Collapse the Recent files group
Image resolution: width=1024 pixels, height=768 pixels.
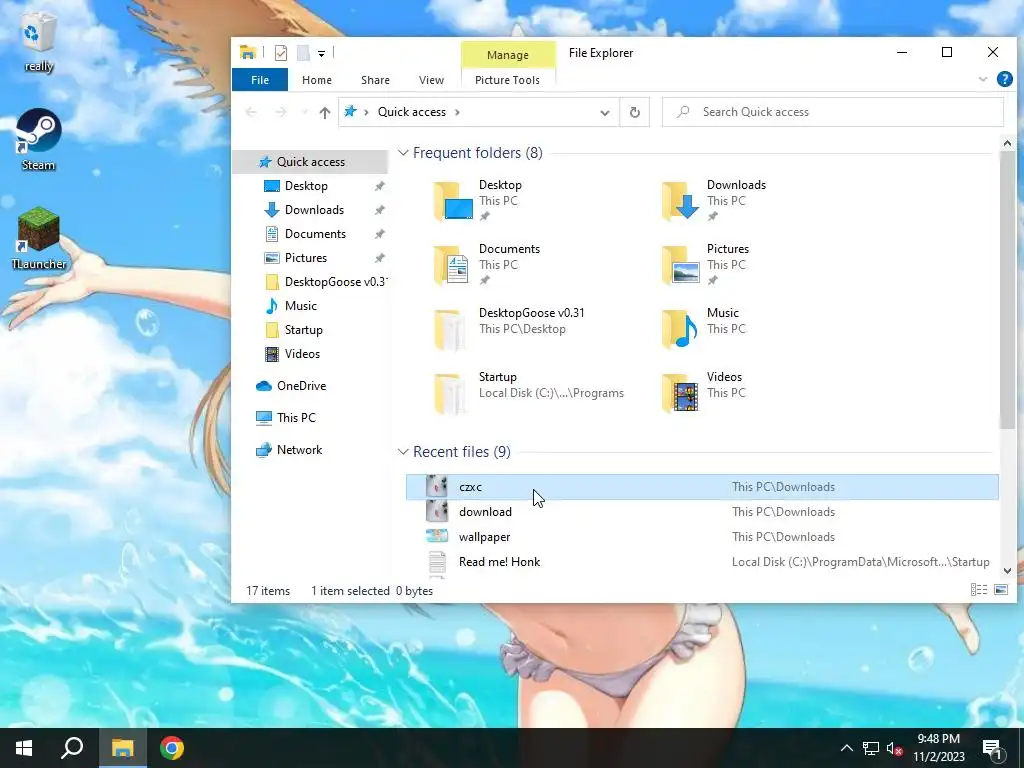click(x=404, y=452)
